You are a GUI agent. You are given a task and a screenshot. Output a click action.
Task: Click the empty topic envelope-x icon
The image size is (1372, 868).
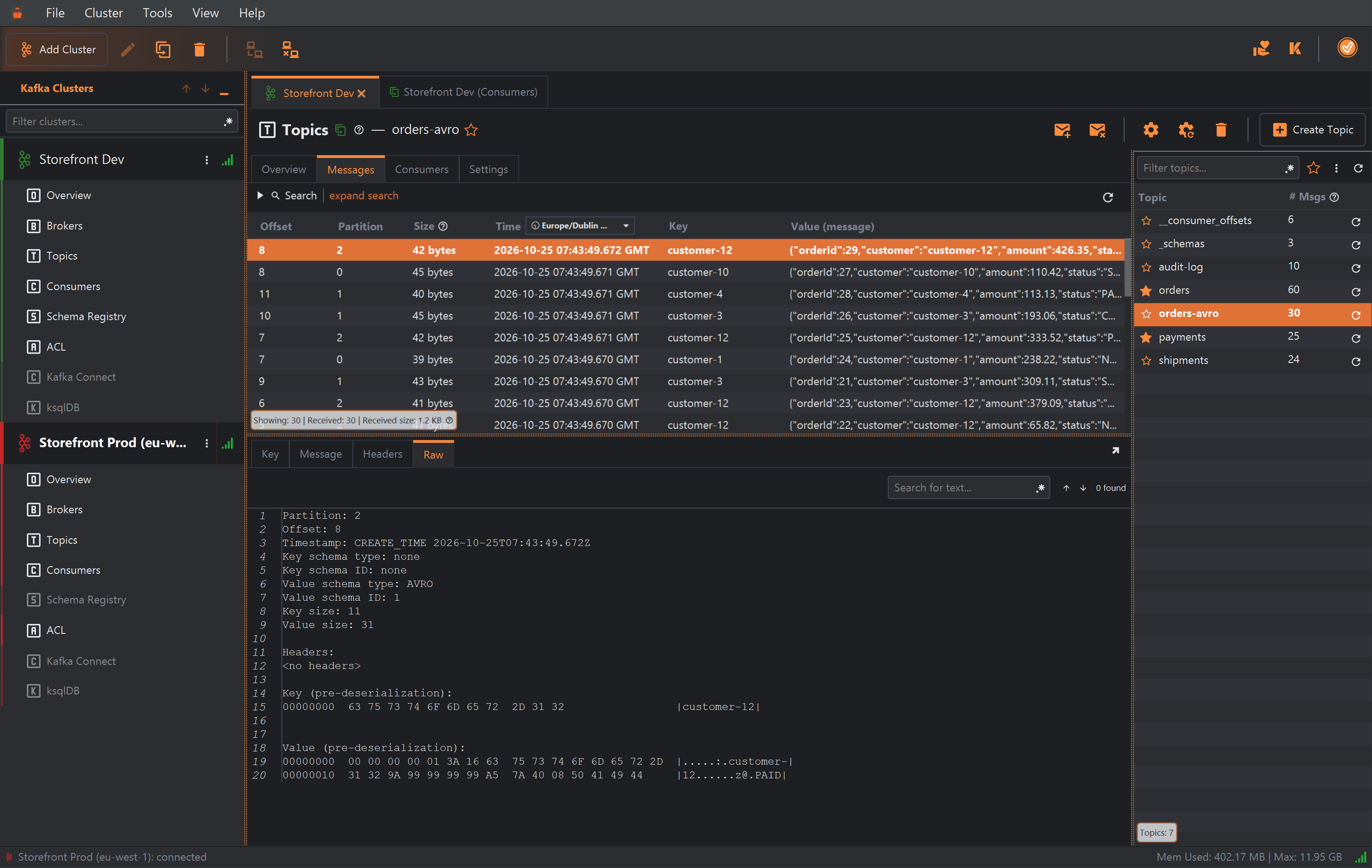[x=1097, y=130]
